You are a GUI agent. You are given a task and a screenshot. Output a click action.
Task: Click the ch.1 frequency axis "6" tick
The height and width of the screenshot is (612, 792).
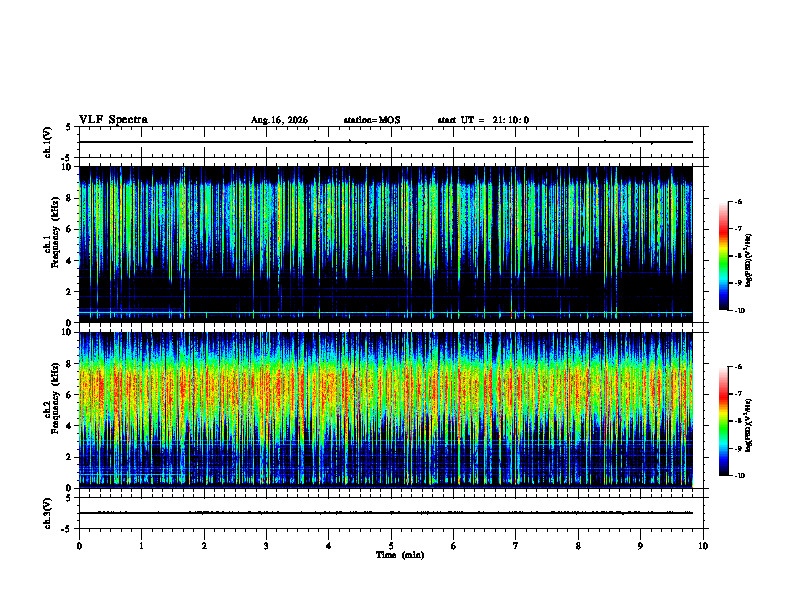(70, 229)
